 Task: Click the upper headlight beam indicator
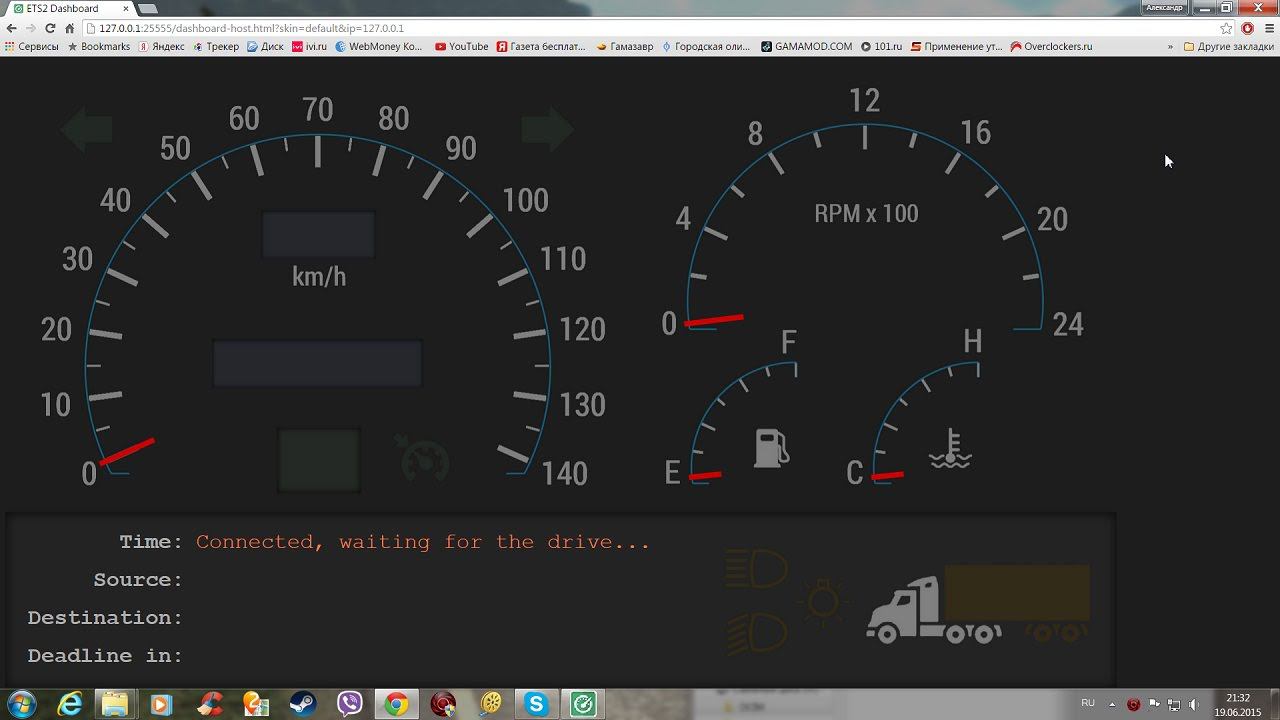pos(755,570)
